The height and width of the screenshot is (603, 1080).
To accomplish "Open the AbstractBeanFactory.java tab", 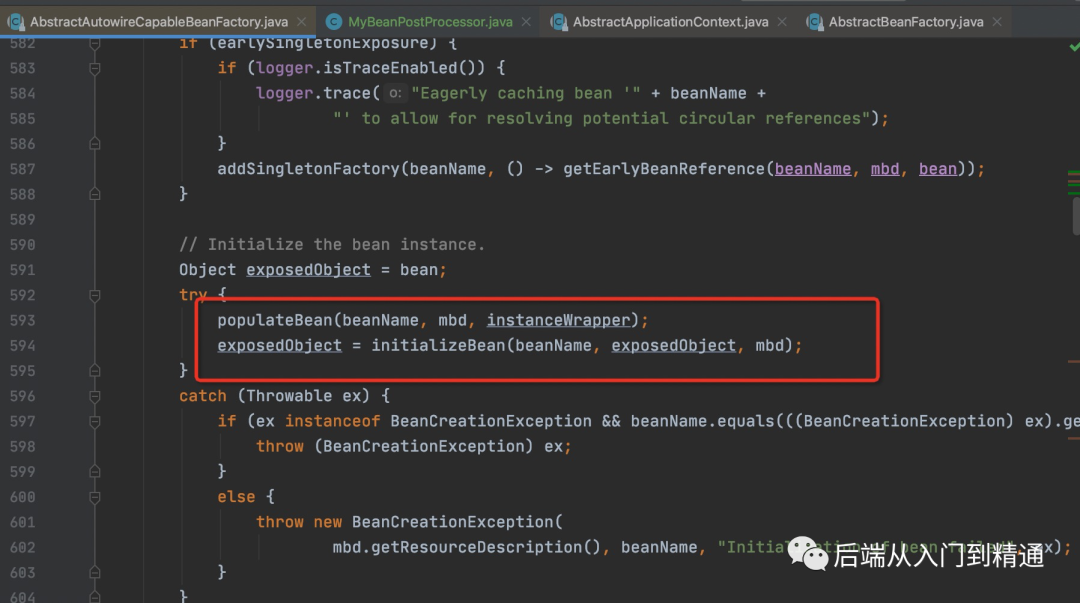I will point(906,22).
